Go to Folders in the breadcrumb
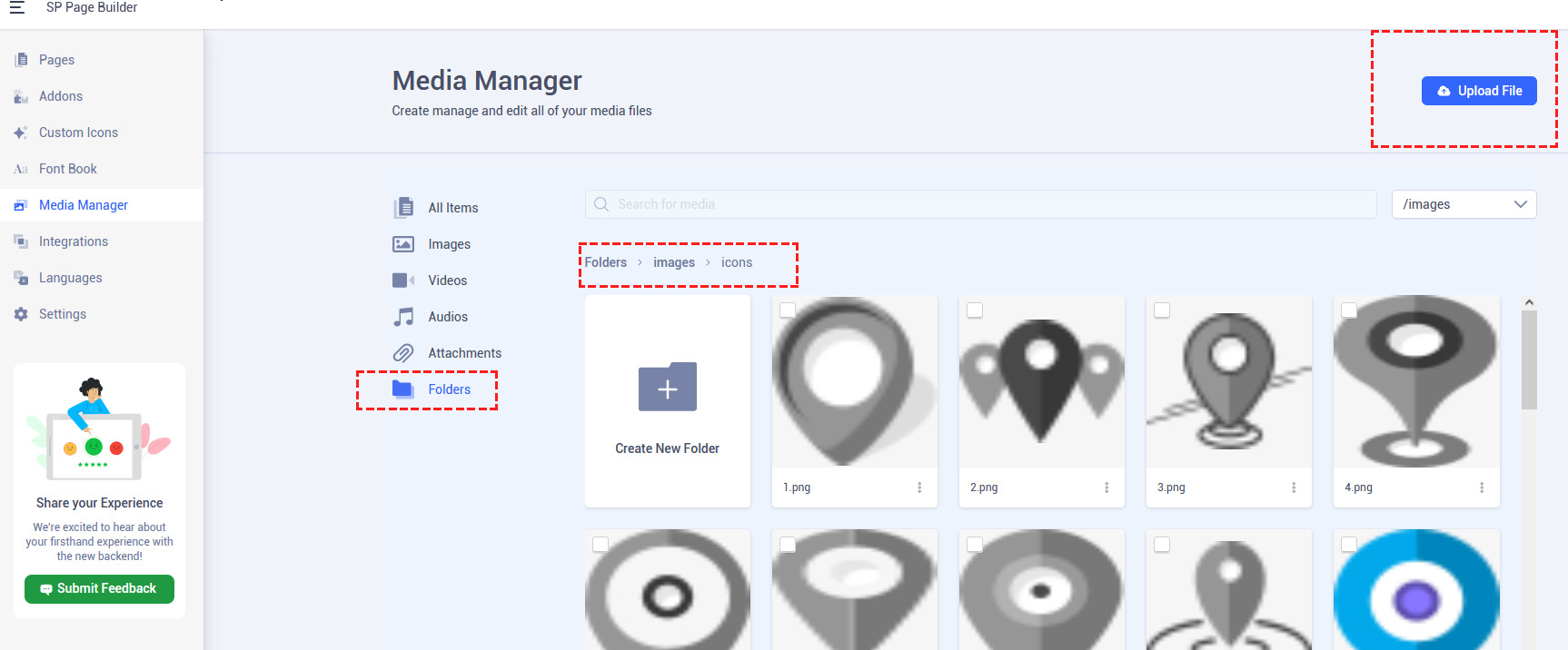 coord(605,262)
